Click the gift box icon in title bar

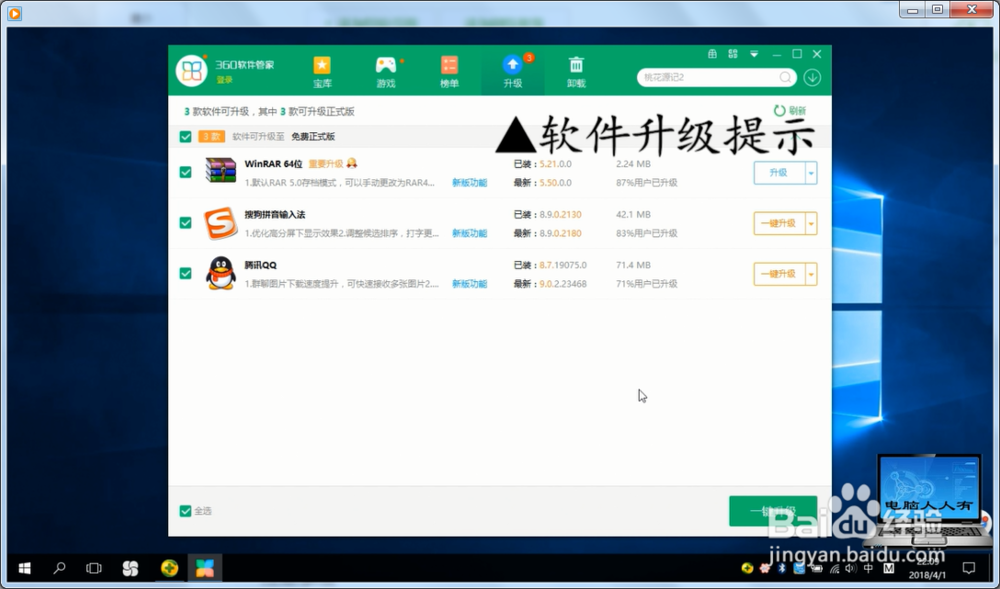pyautogui.click(x=712, y=54)
